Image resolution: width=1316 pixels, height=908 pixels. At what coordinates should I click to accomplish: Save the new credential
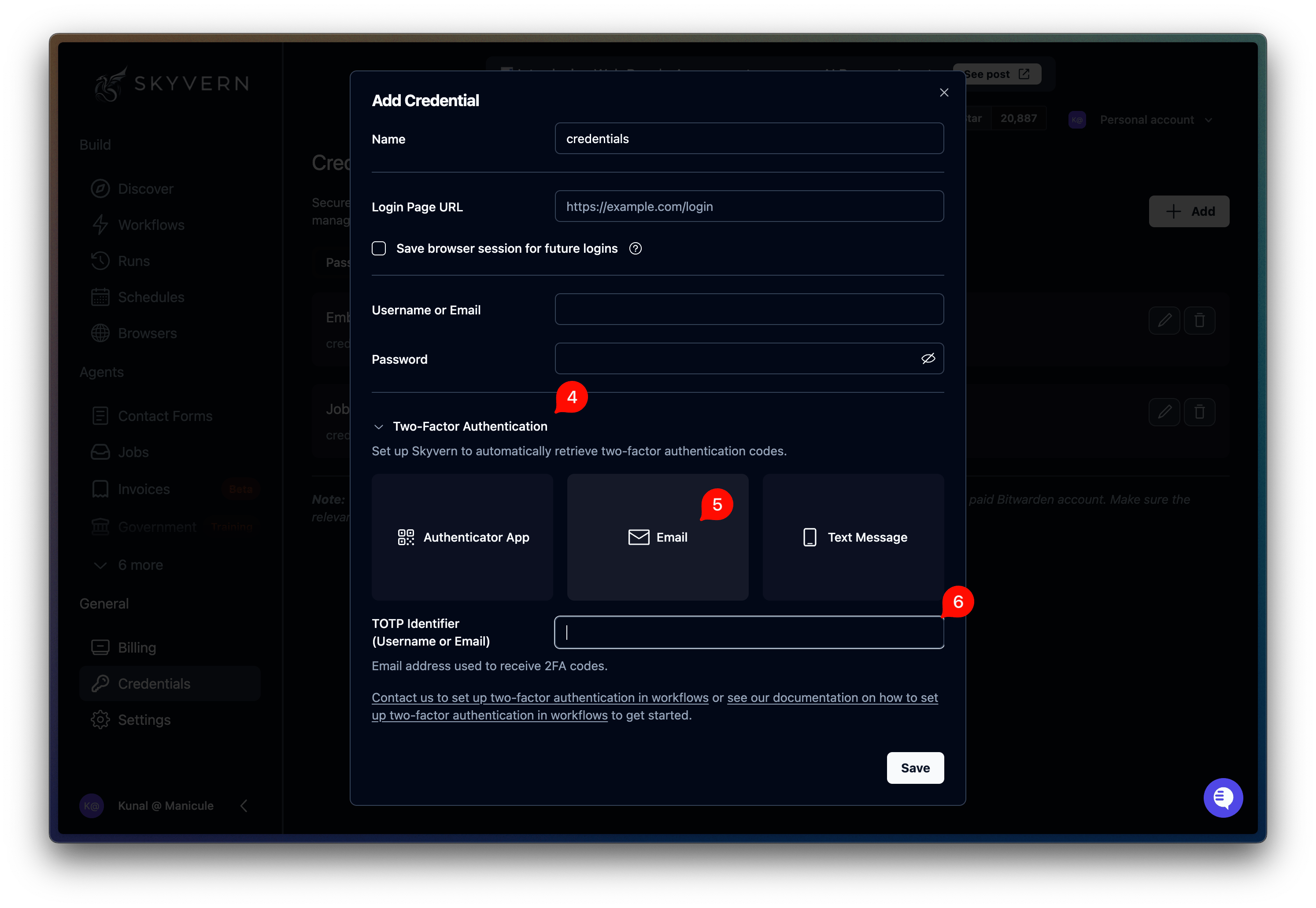pyautogui.click(x=915, y=768)
